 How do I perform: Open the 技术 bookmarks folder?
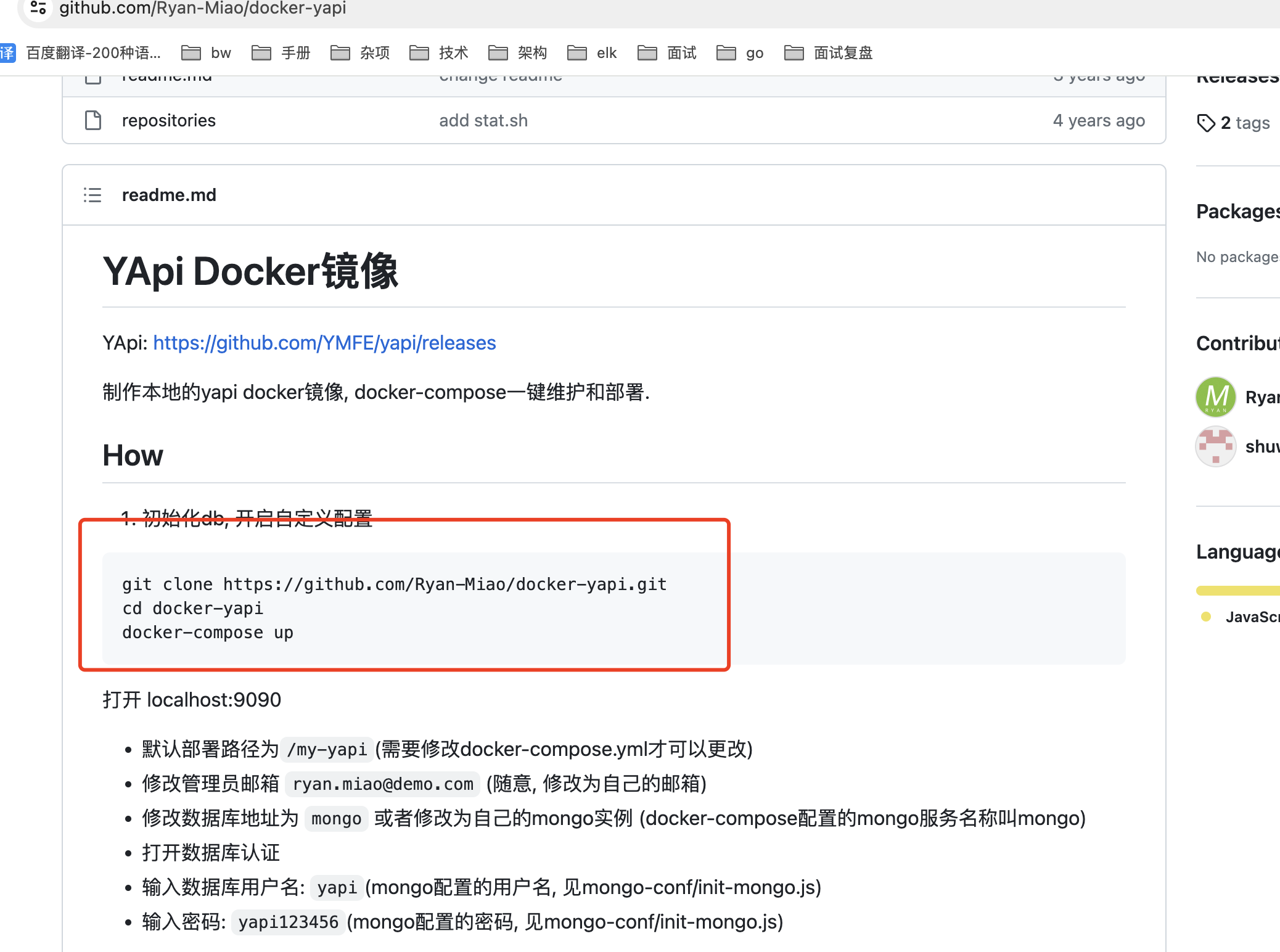pyautogui.click(x=439, y=53)
